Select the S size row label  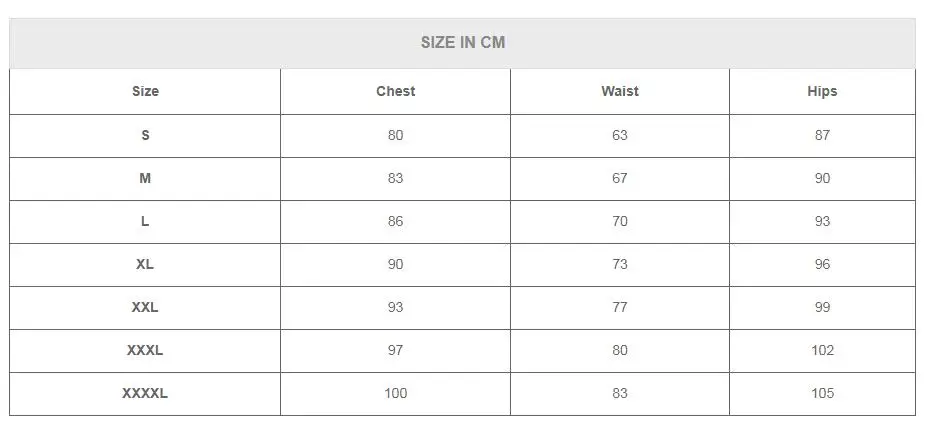tap(145, 135)
